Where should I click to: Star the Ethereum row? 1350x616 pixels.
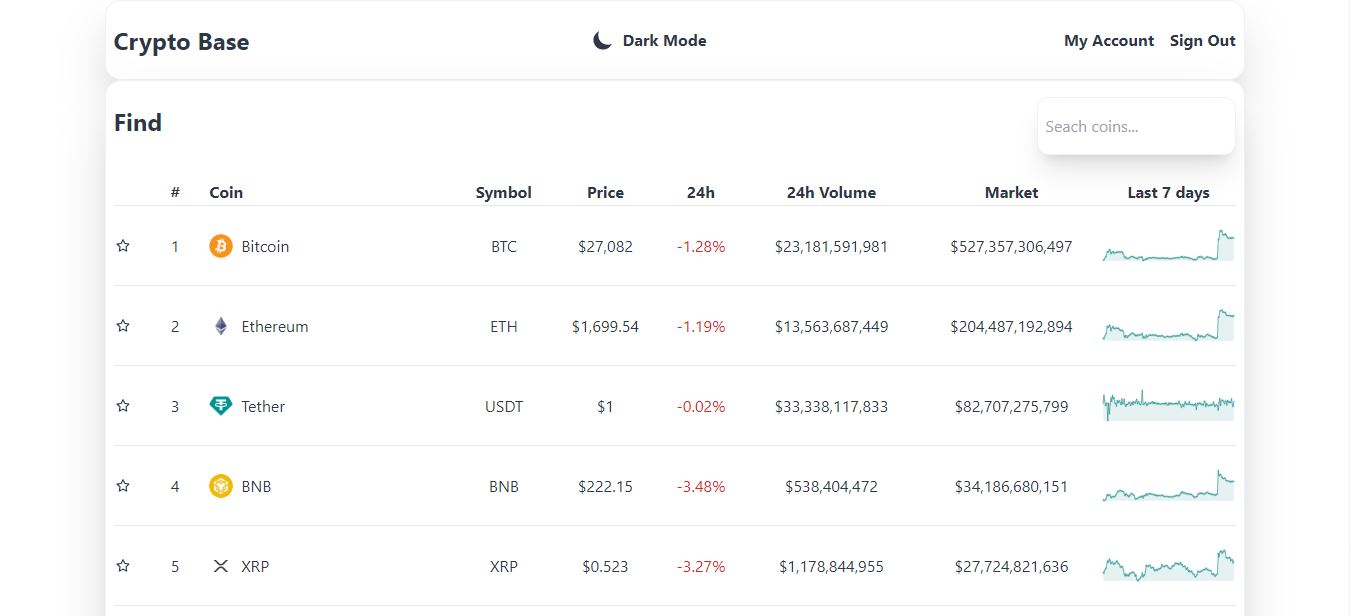[123, 326]
